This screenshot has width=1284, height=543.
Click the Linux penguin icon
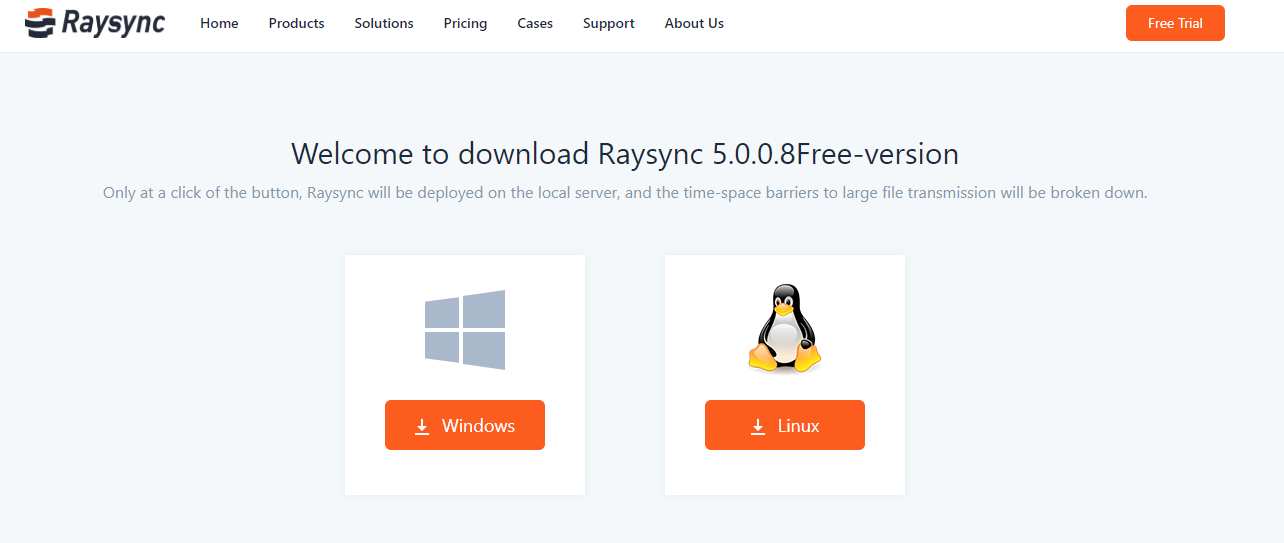(x=785, y=329)
